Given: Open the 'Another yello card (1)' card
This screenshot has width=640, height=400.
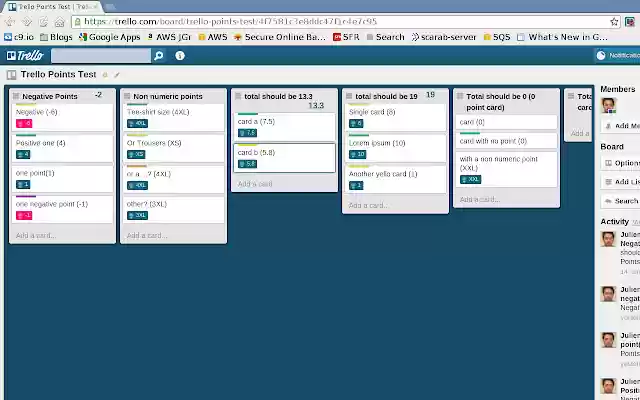Looking at the screenshot, I should (395, 180).
